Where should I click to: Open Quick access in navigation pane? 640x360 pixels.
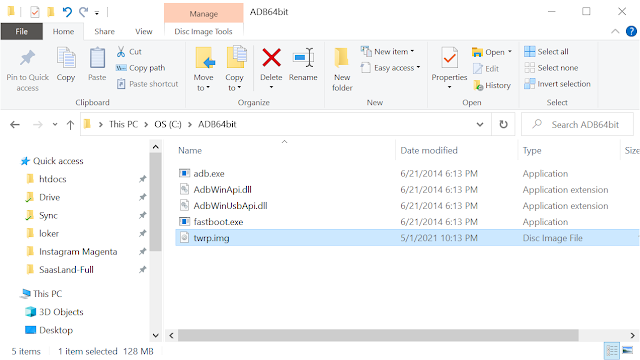click(58, 161)
